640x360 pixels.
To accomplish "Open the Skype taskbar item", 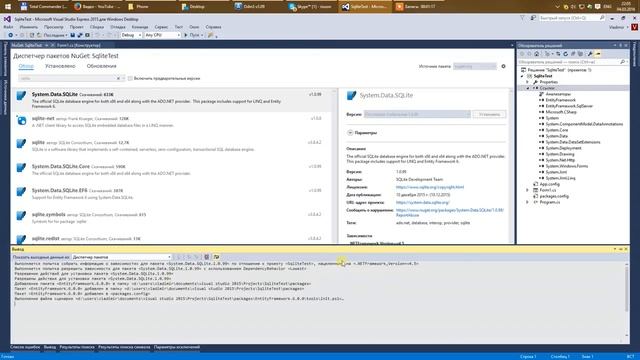I will [311, 7].
